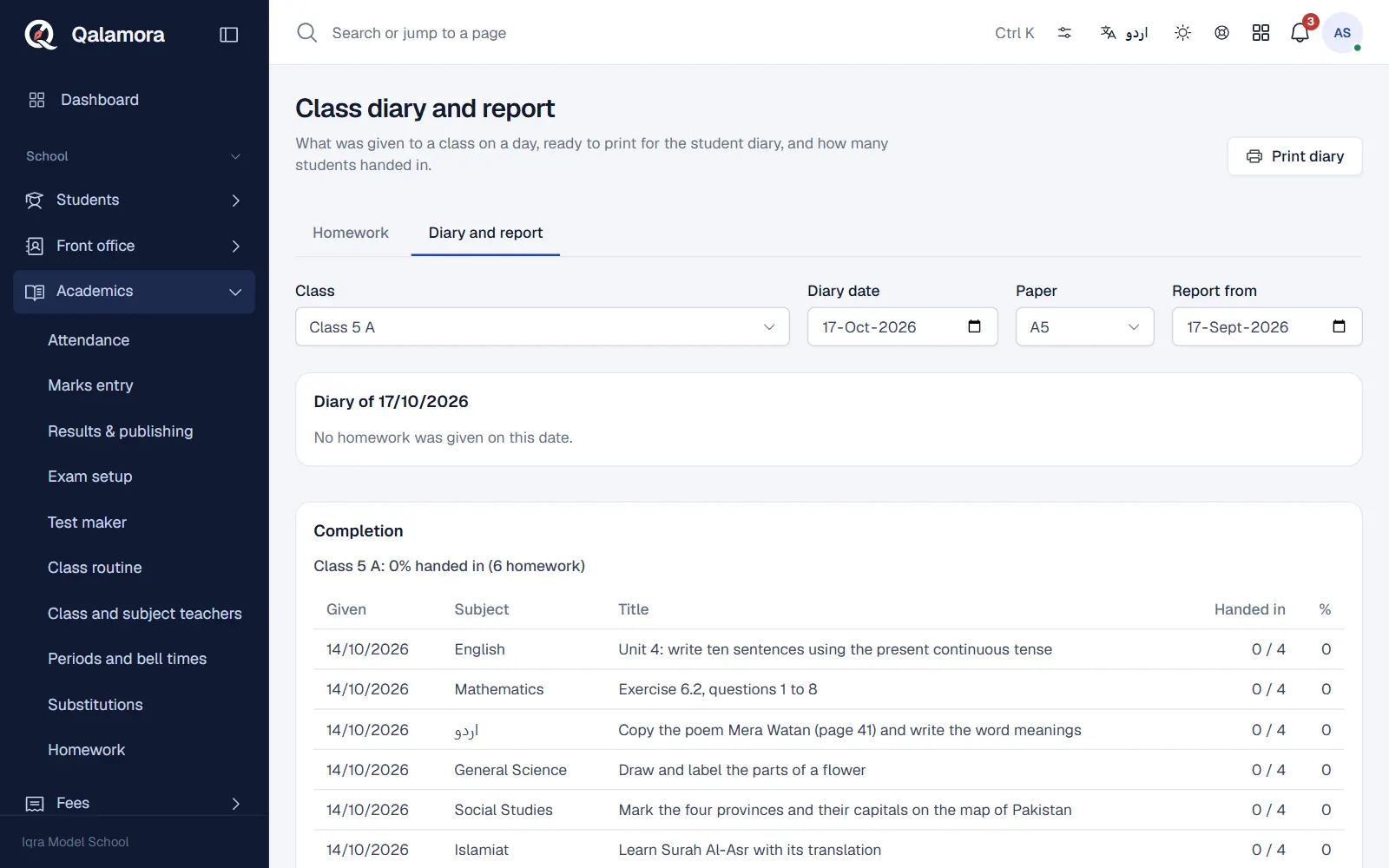Viewport: 1389px width, 868px height.
Task: Open calendar picker for Diary date
Action: 974,326
